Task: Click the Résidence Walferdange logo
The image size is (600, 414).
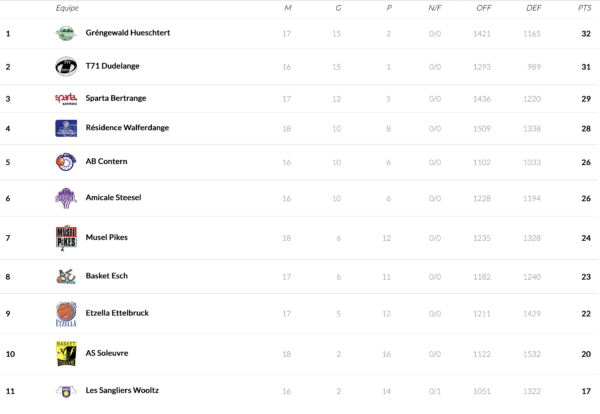Action: [66, 128]
